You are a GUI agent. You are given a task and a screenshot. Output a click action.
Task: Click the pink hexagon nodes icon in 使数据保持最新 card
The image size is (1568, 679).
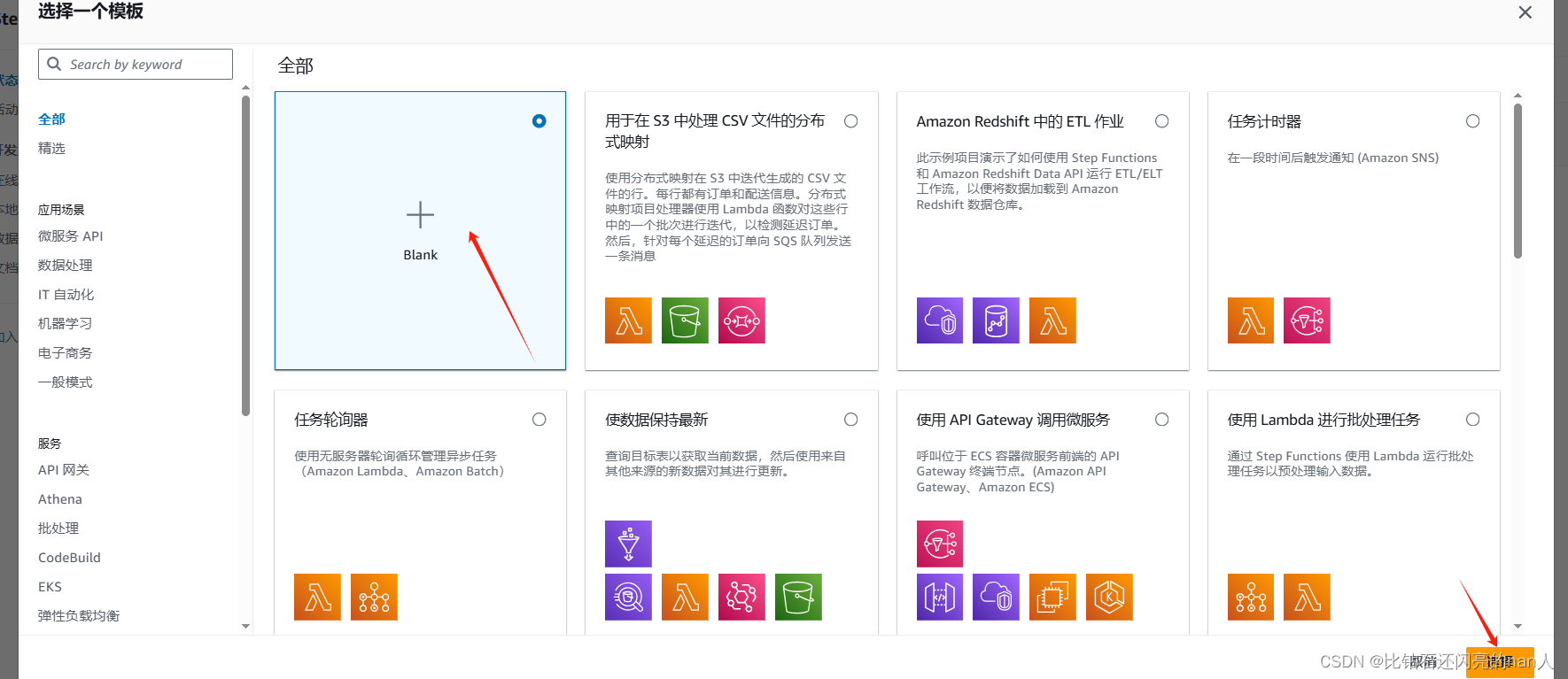coord(741,597)
